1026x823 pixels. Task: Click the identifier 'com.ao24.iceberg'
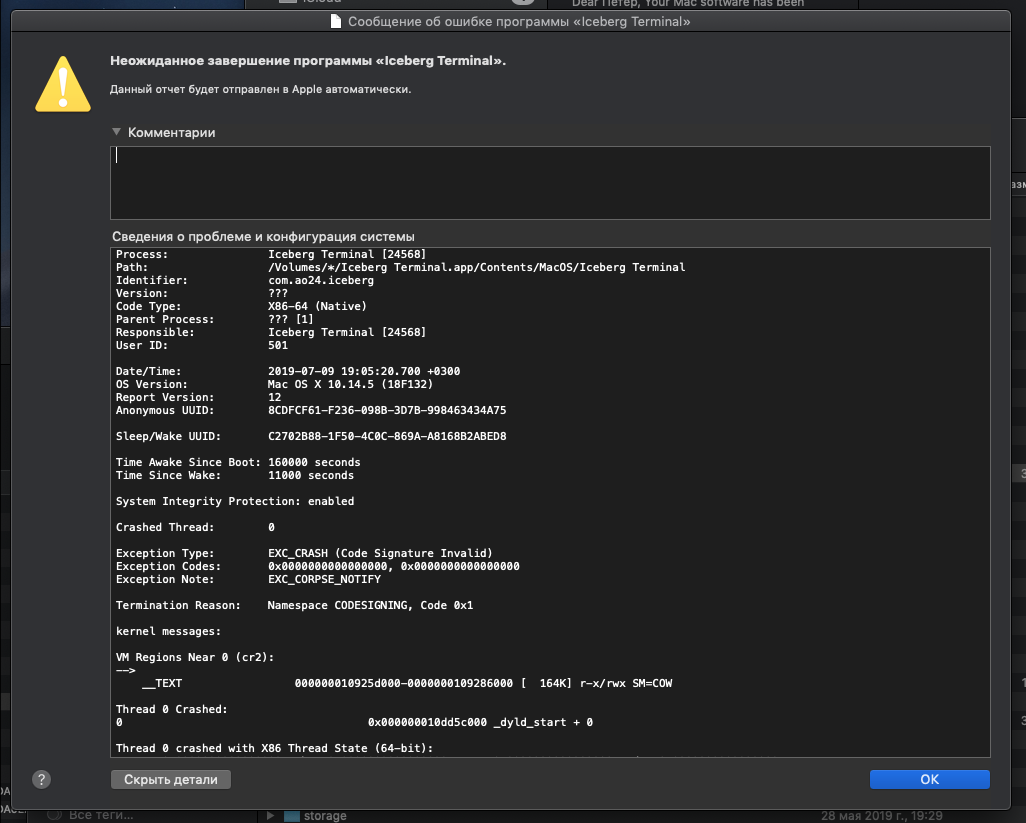tap(321, 280)
